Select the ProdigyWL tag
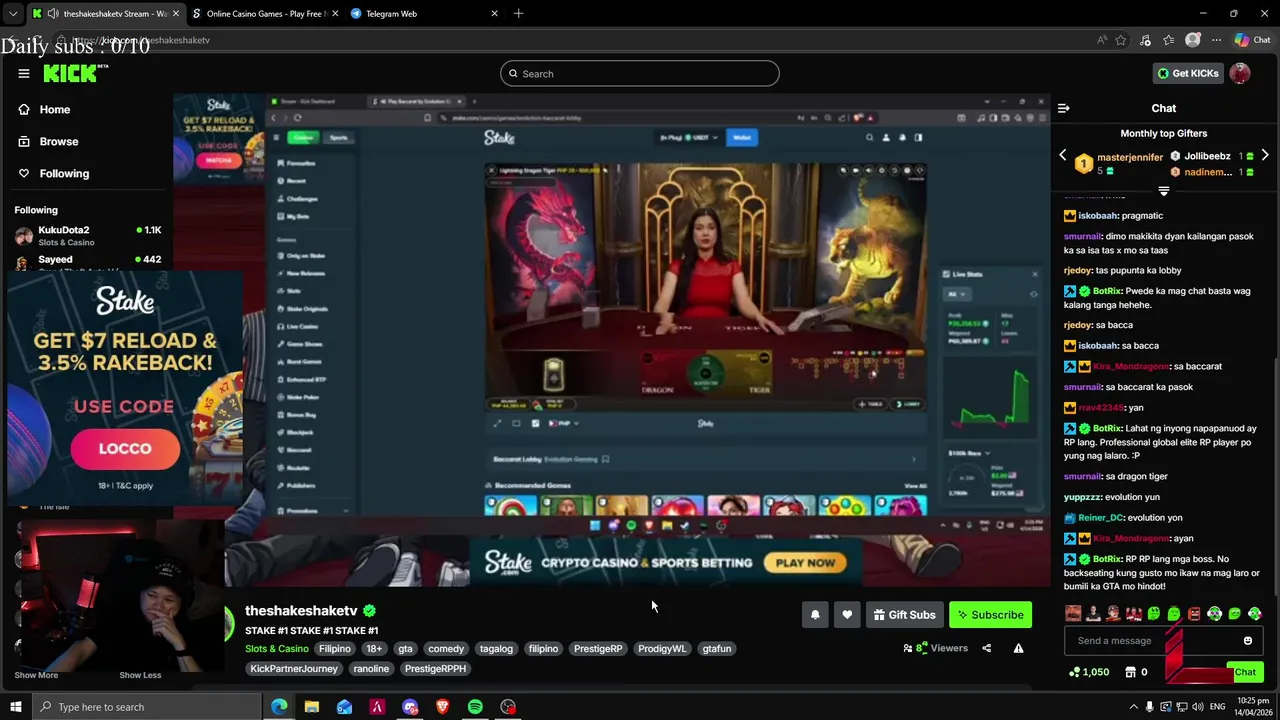 (662, 648)
